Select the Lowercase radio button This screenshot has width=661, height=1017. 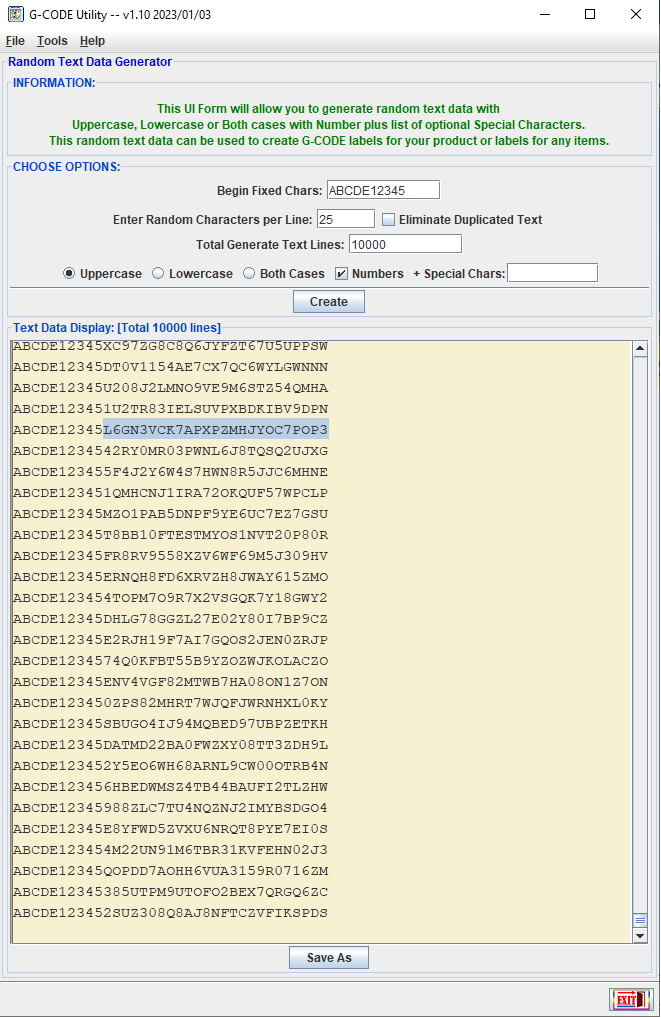(158, 274)
